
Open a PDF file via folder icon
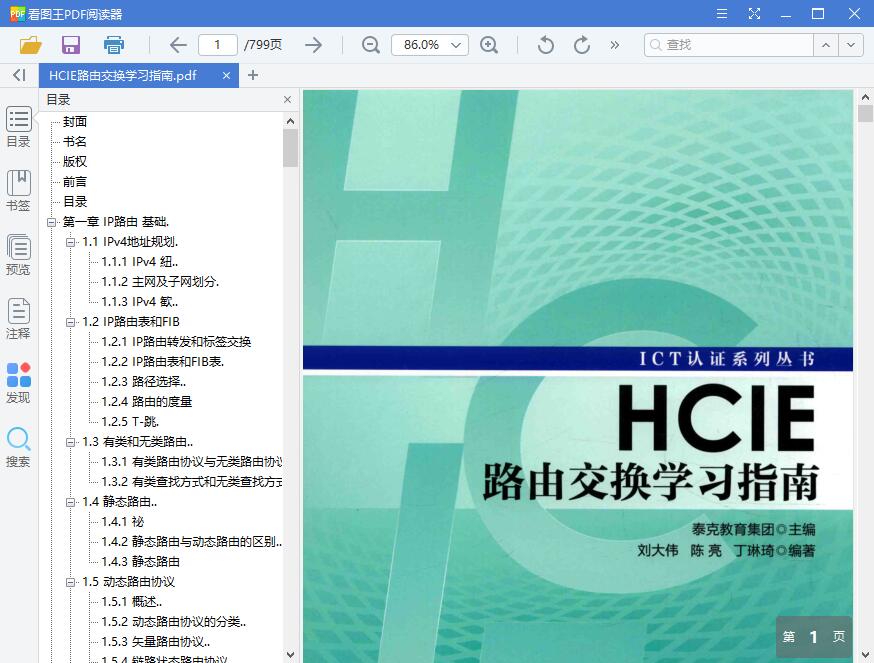pyautogui.click(x=29, y=44)
